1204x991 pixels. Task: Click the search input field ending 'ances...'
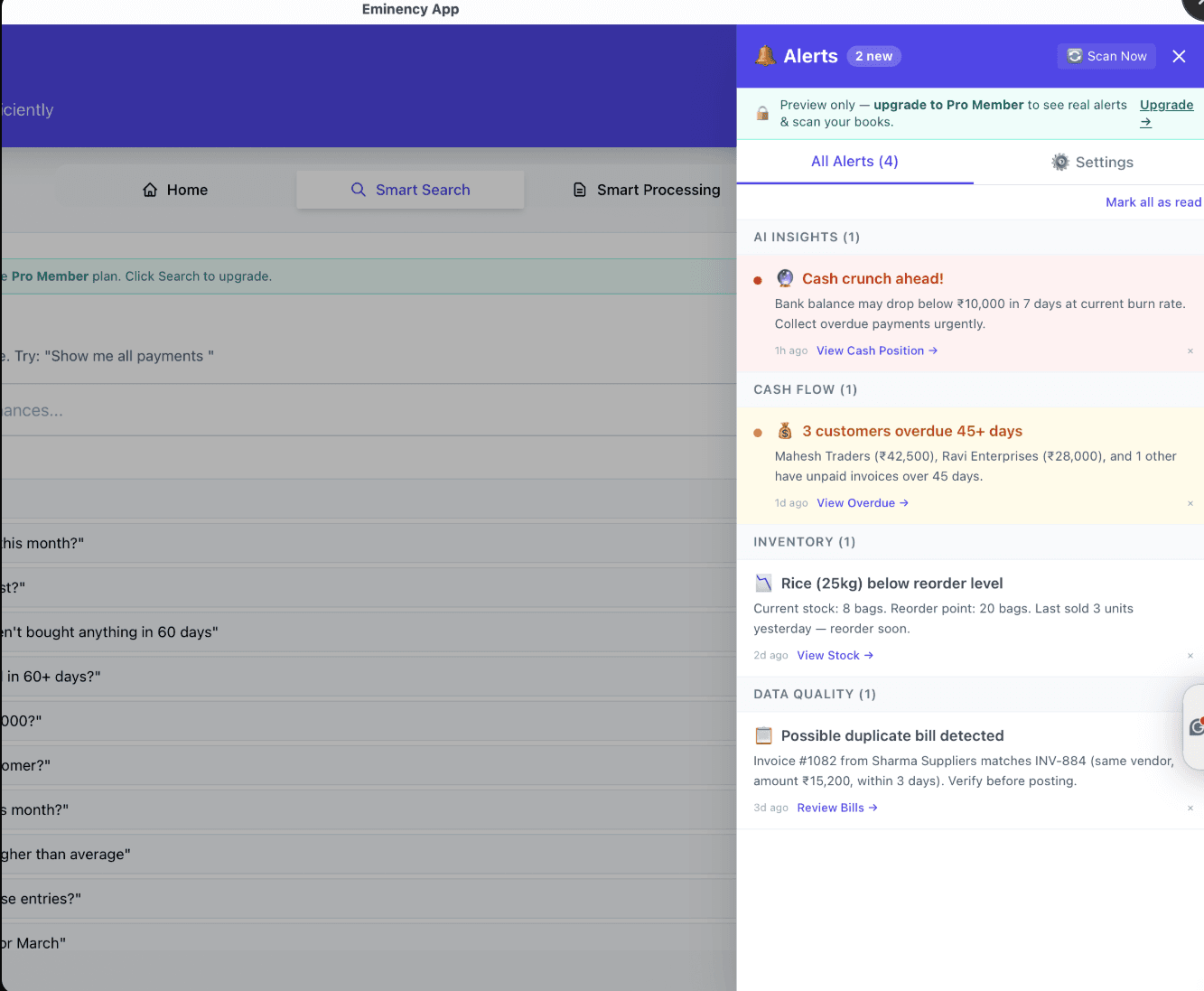369,410
